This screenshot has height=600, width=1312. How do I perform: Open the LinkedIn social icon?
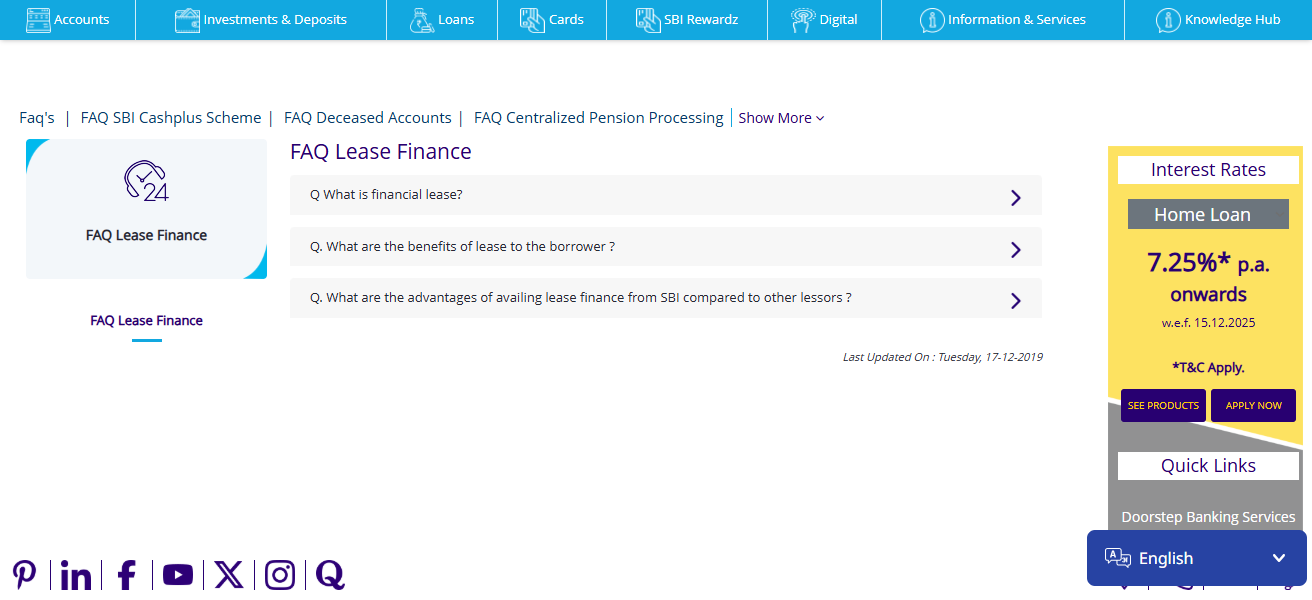tap(76, 575)
